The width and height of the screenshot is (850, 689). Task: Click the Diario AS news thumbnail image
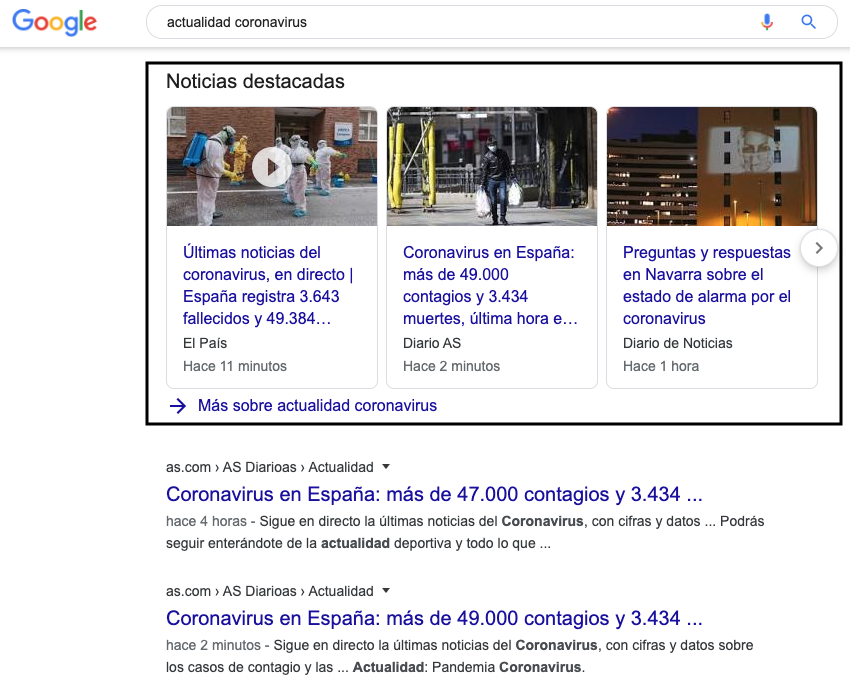pyautogui.click(x=491, y=166)
